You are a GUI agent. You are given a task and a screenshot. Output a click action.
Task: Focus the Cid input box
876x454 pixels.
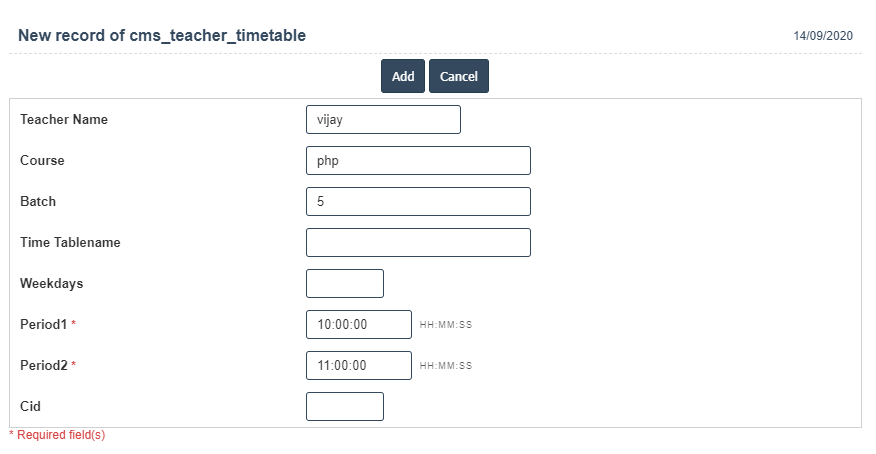pos(345,407)
